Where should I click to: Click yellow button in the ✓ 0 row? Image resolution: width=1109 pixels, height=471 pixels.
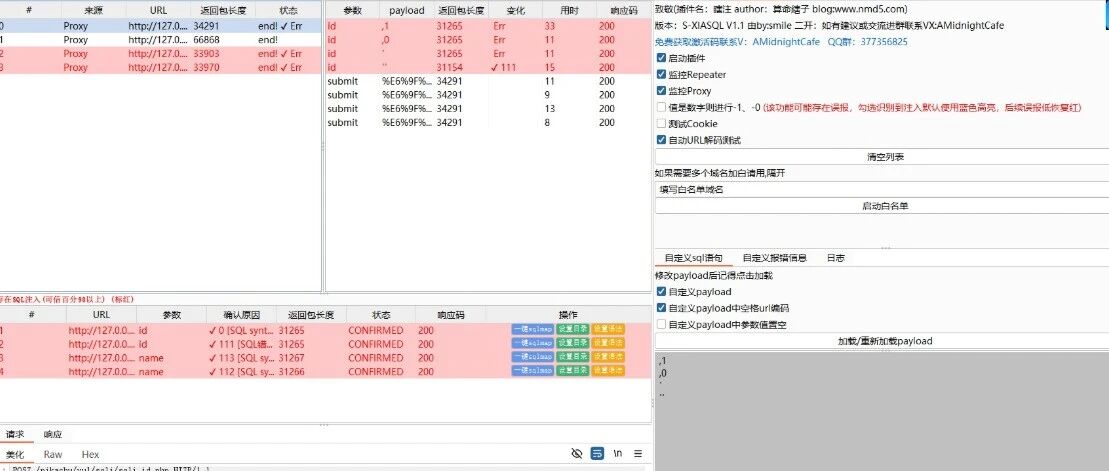coord(608,330)
